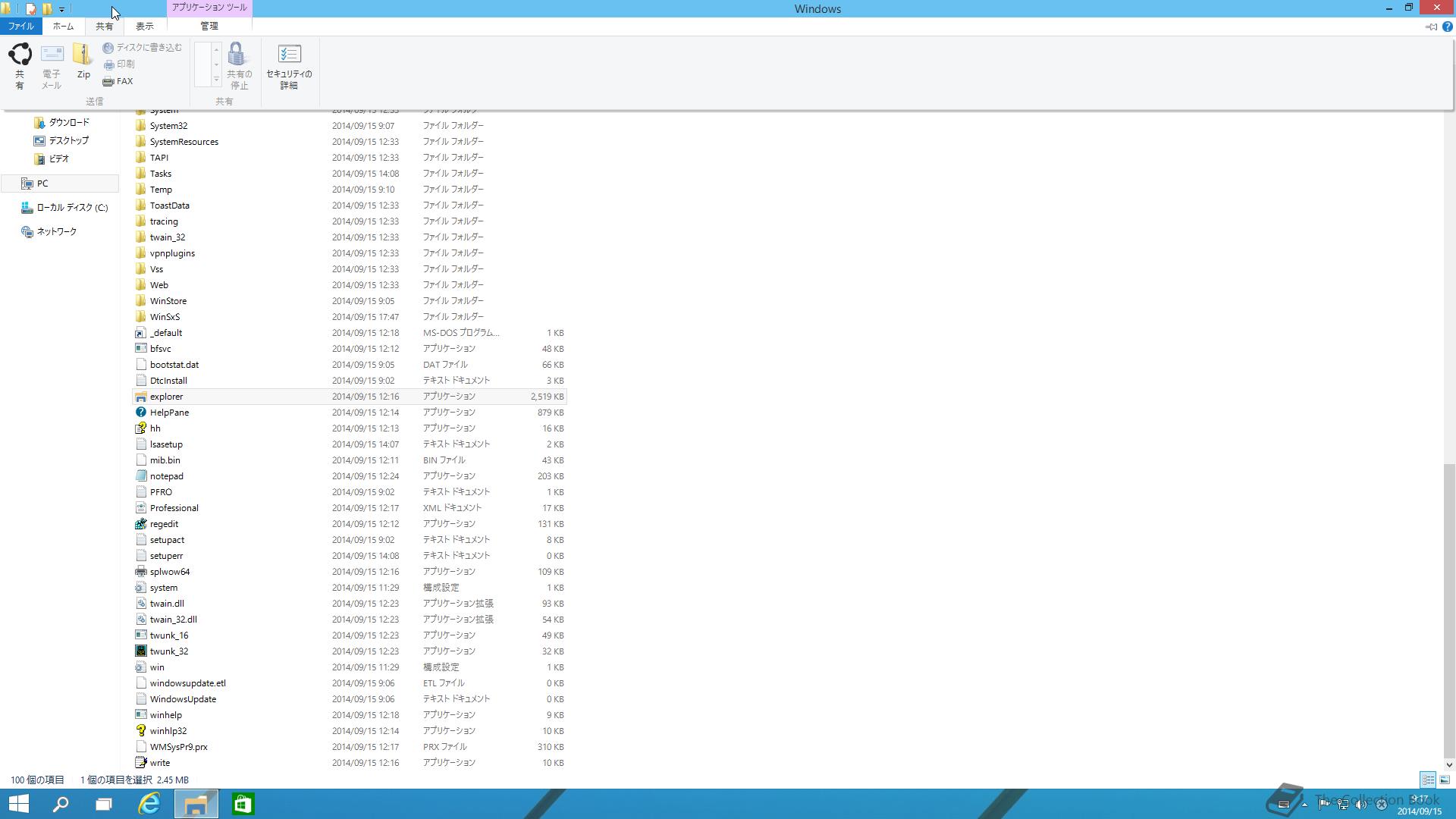Switch to Large icons view in status bar

point(1445,780)
